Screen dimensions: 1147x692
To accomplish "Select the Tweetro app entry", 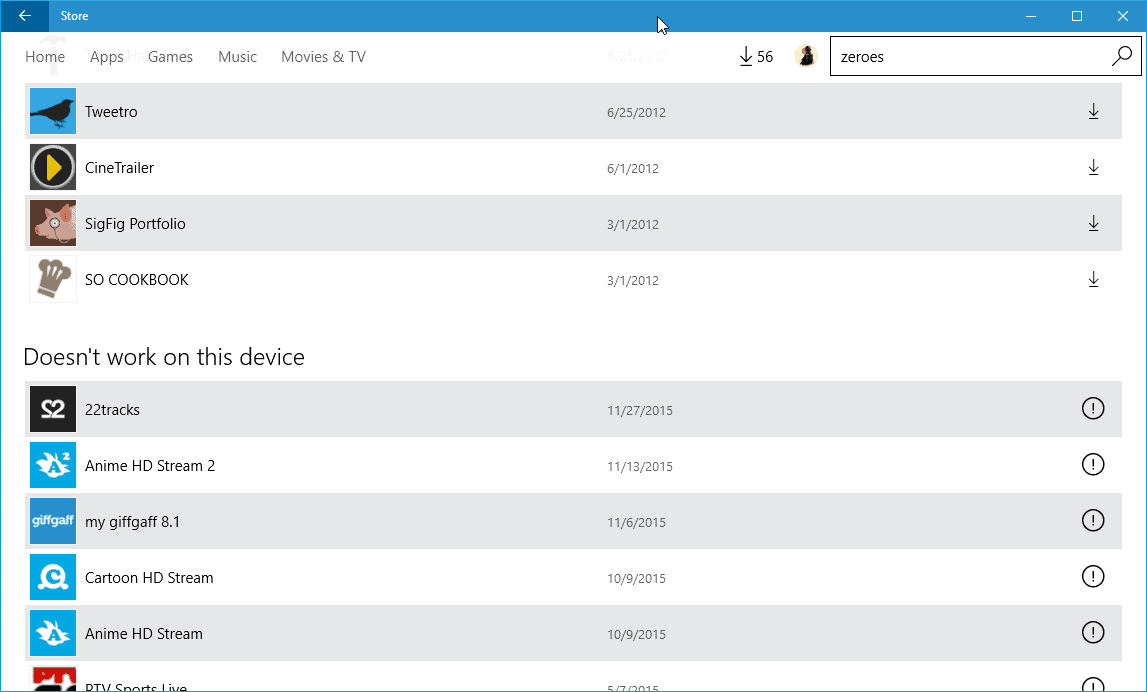I will [111, 112].
